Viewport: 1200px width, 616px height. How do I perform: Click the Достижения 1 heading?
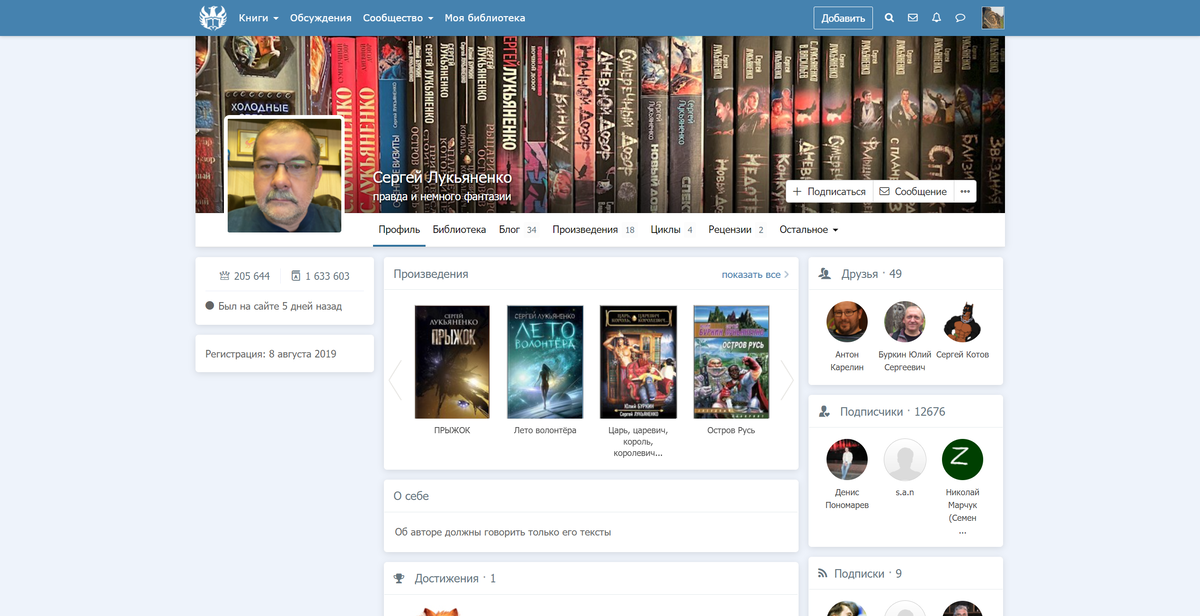point(455,578)
